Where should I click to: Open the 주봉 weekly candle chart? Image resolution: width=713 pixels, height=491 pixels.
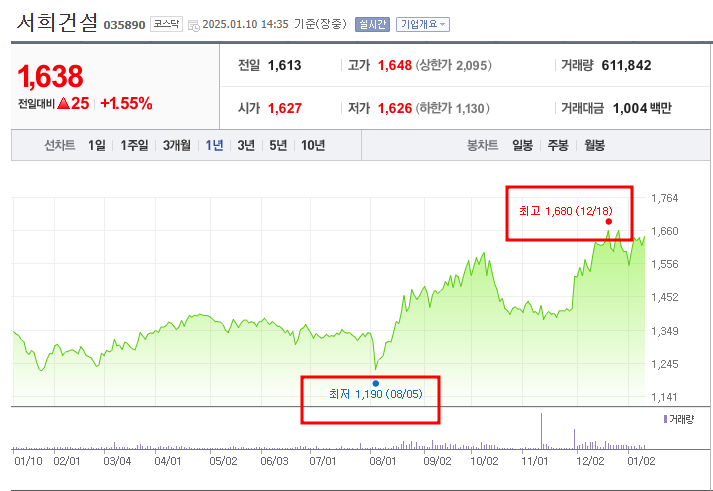point(558,145)
